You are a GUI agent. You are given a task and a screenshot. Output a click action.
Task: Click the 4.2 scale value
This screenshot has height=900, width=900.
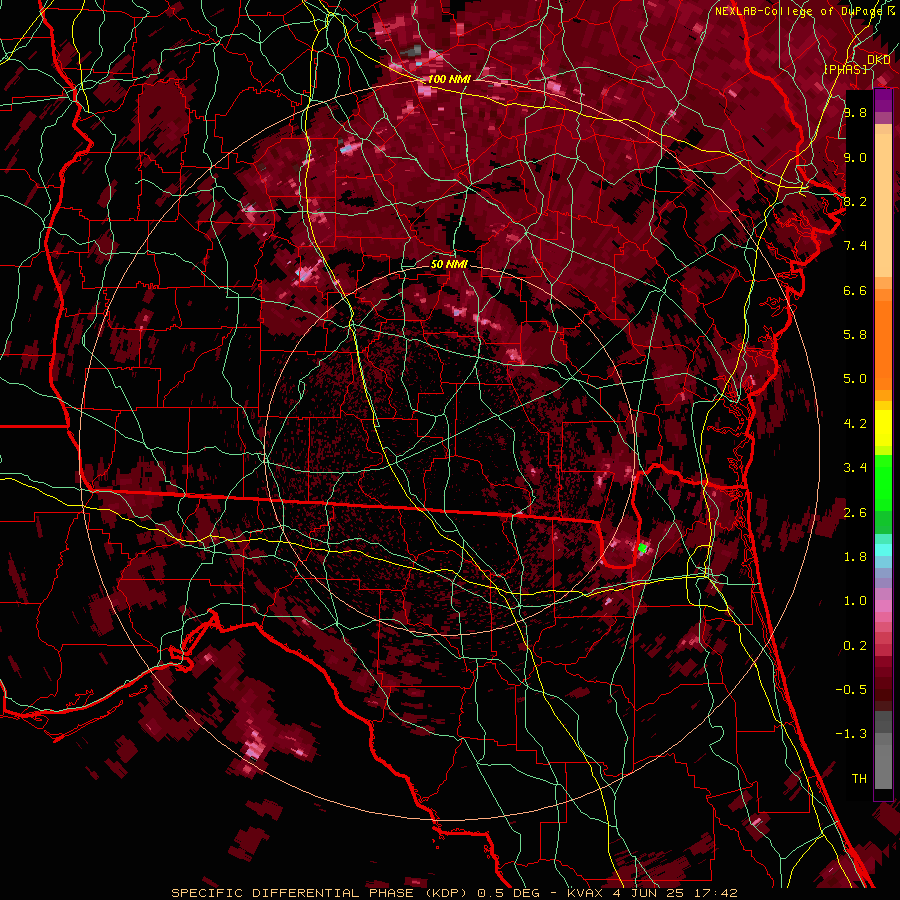[x=855, y=424]
